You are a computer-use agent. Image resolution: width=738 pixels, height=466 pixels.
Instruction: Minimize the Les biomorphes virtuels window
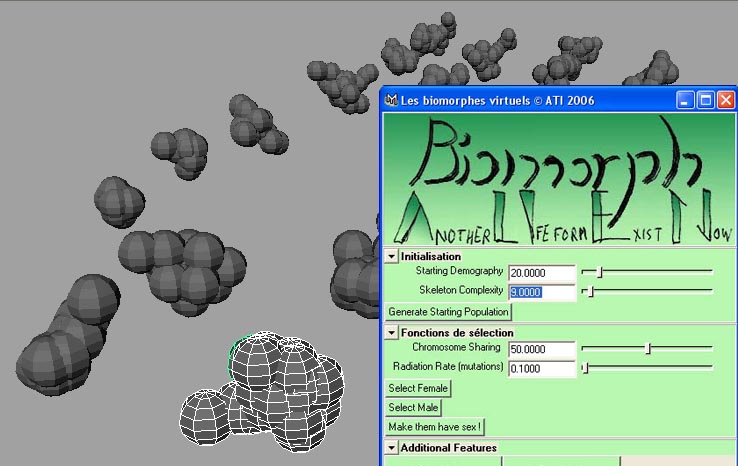tap(684, 100)
